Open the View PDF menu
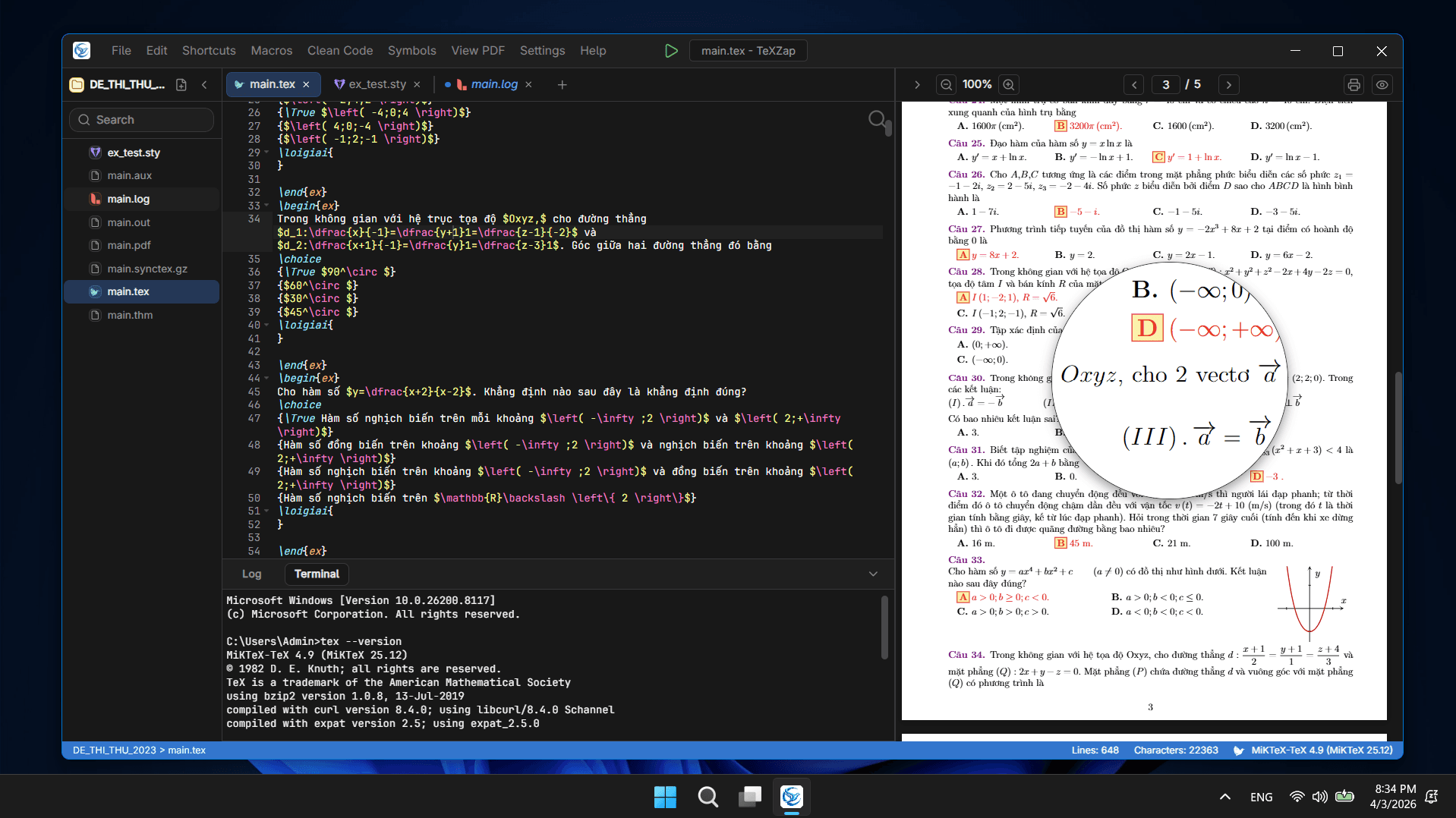This screenshot has width=1456, height=818. pos(477,51)
